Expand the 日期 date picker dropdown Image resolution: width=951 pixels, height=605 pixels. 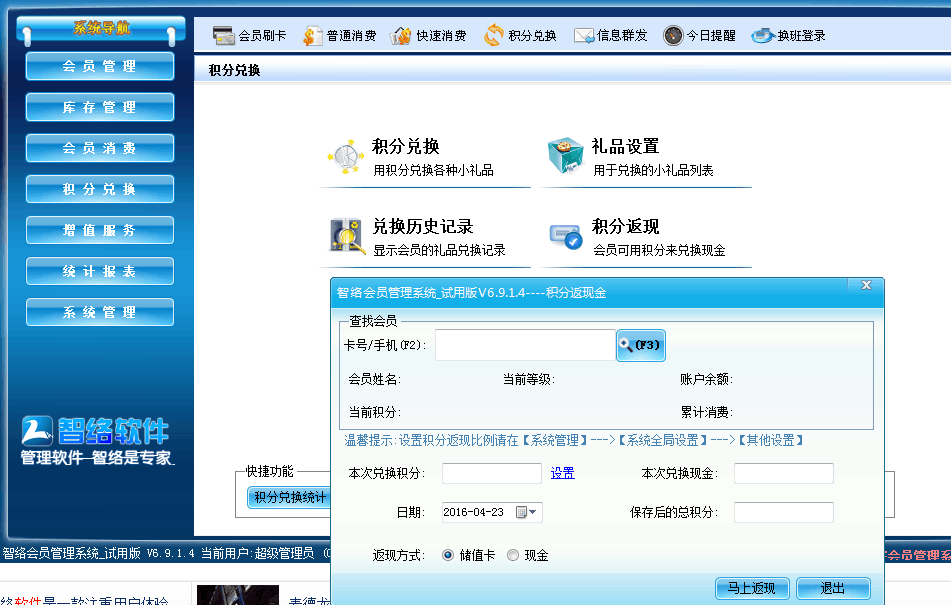[x=533, y=513]
